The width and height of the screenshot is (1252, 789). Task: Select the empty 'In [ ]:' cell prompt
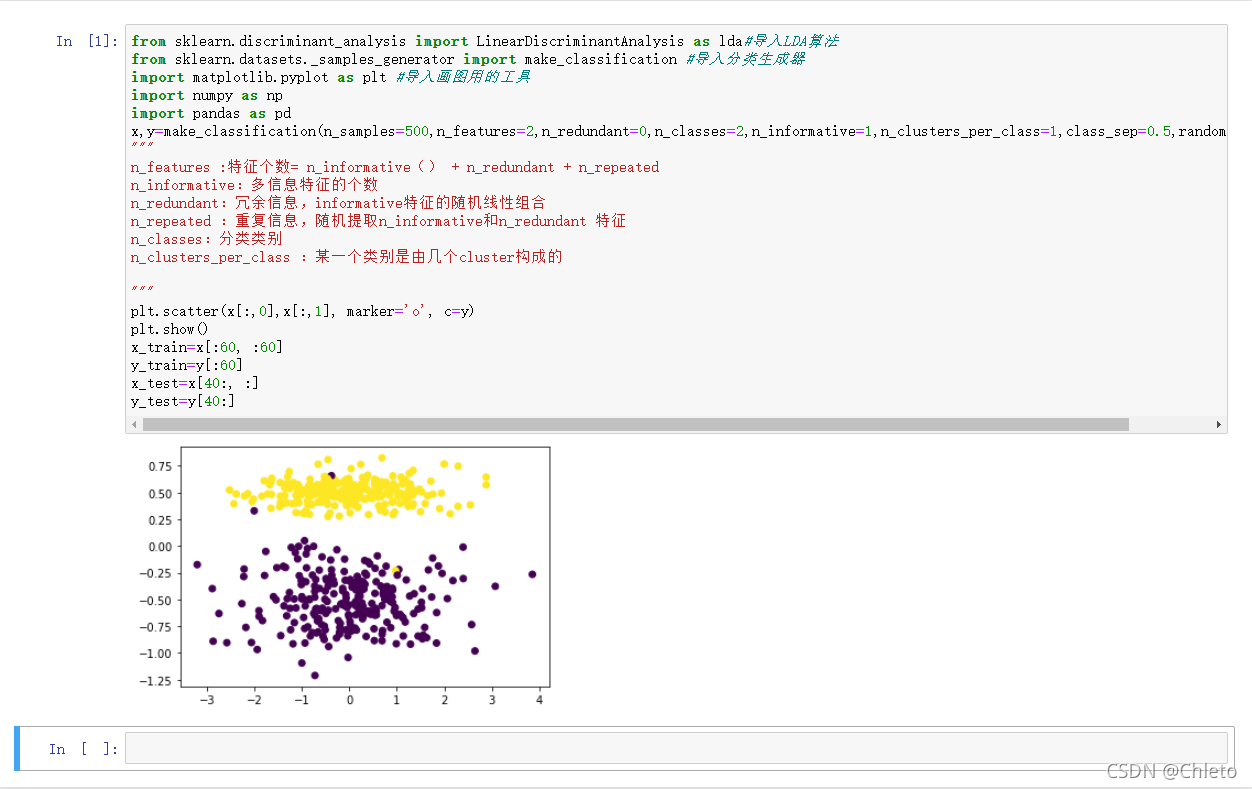point(84,749)
